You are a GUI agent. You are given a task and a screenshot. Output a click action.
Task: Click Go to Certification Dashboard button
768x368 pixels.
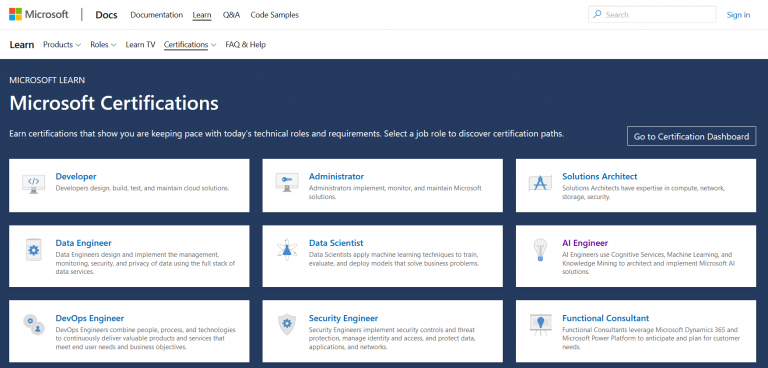pos(691,136)
